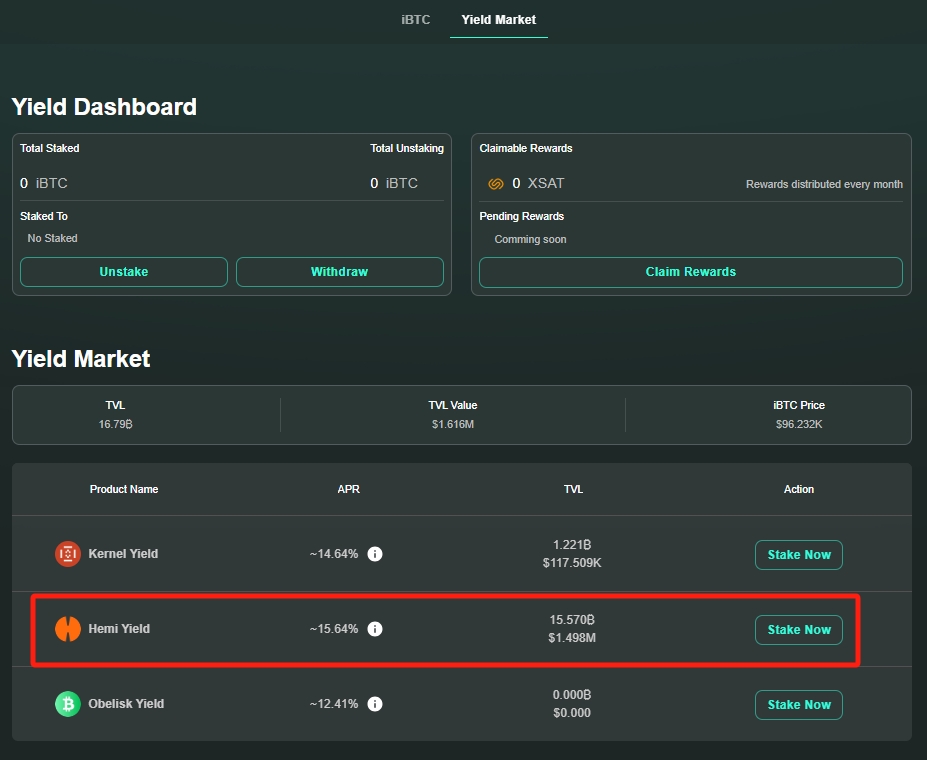This screenshot has height=760, width=927.
Task: Open the Hemi Yield APR info icon
Action: pos(375,629)
